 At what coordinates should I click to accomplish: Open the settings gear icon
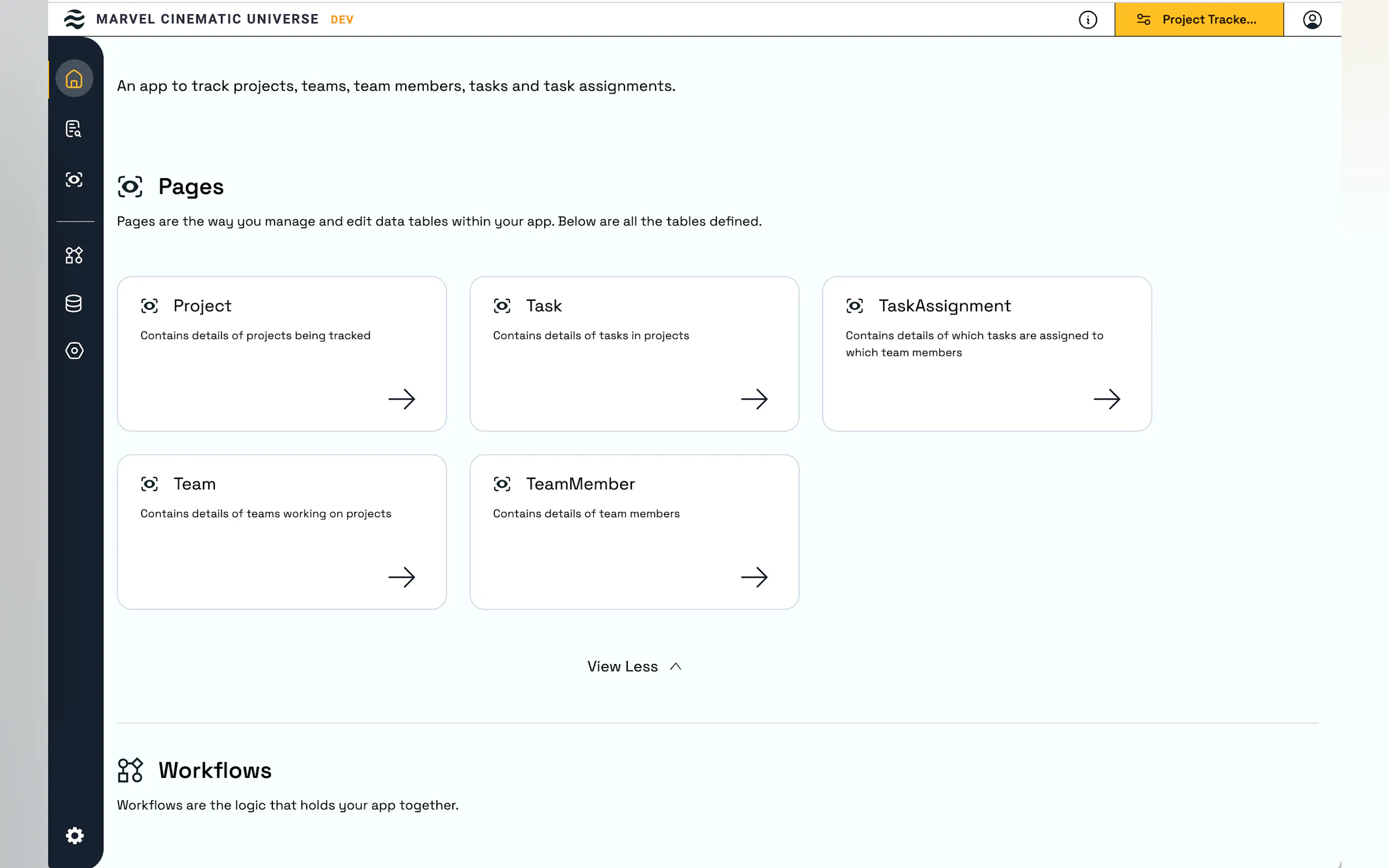click(x=75, y=835)
